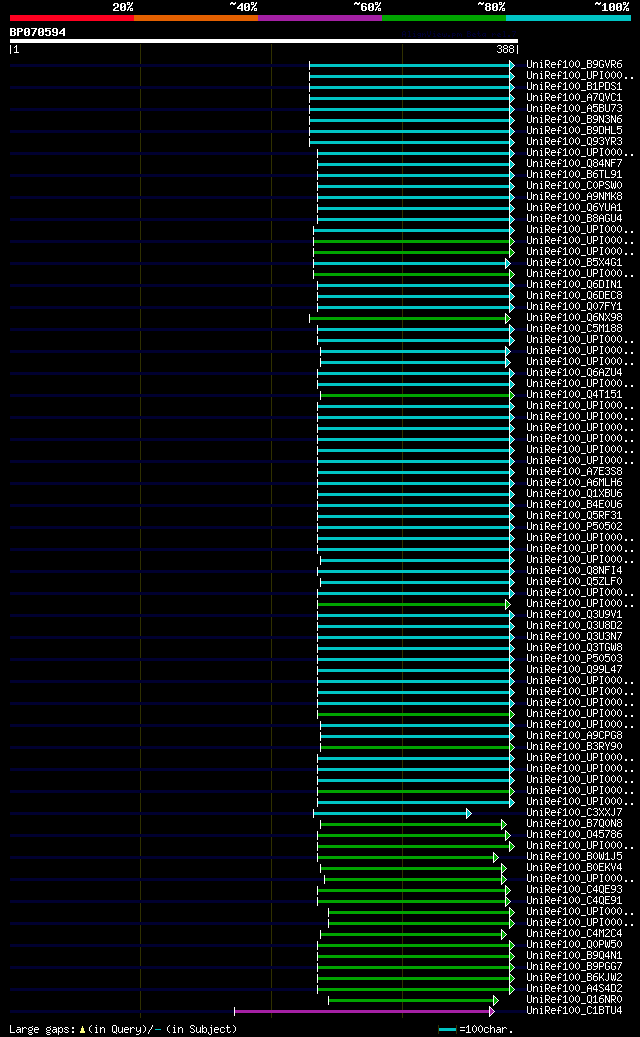Click the UniRef100_P50502 label

point(574,526)
